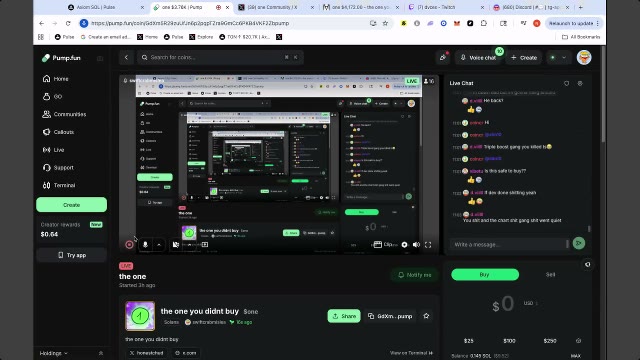Open Home in the Pump.fun sidebar
The height and width of the screenshot is (360, 640).
pyautogui.click(x=56, y=79)
